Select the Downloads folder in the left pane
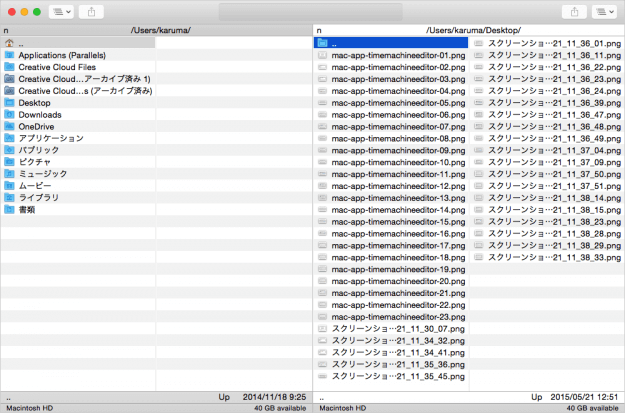Screen dimensions: 625x413 [40, 114]
